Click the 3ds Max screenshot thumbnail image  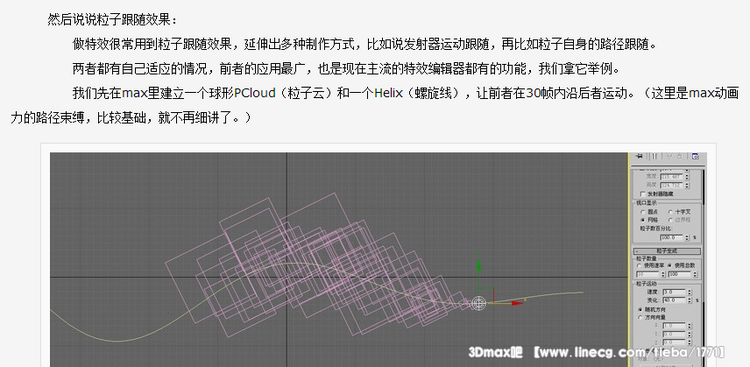[x=378, y=259]
